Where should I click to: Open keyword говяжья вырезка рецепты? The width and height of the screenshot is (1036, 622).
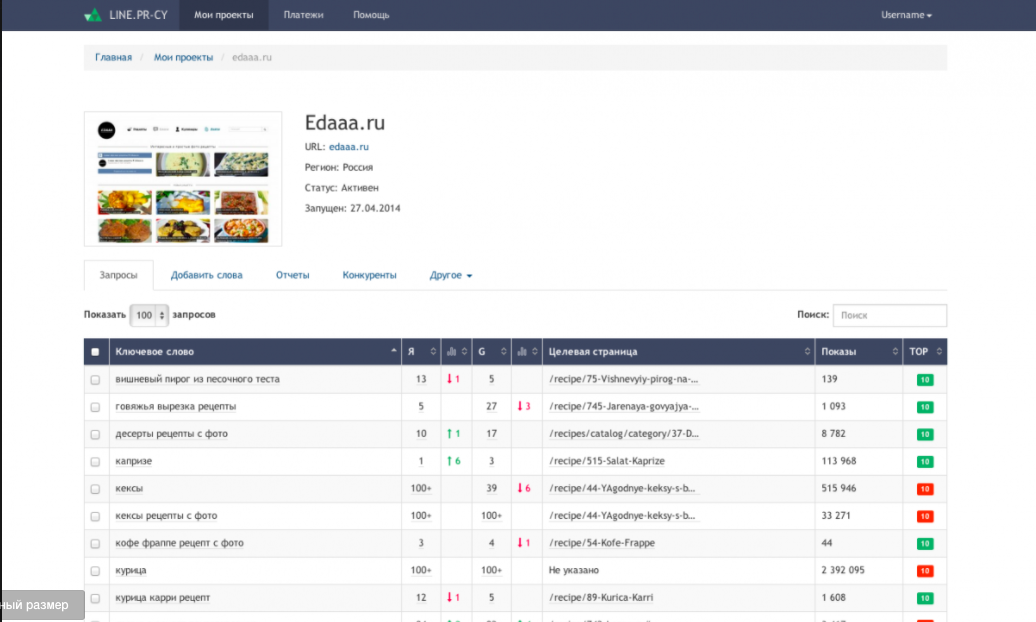pyautogui.click(x=175, y=406)
